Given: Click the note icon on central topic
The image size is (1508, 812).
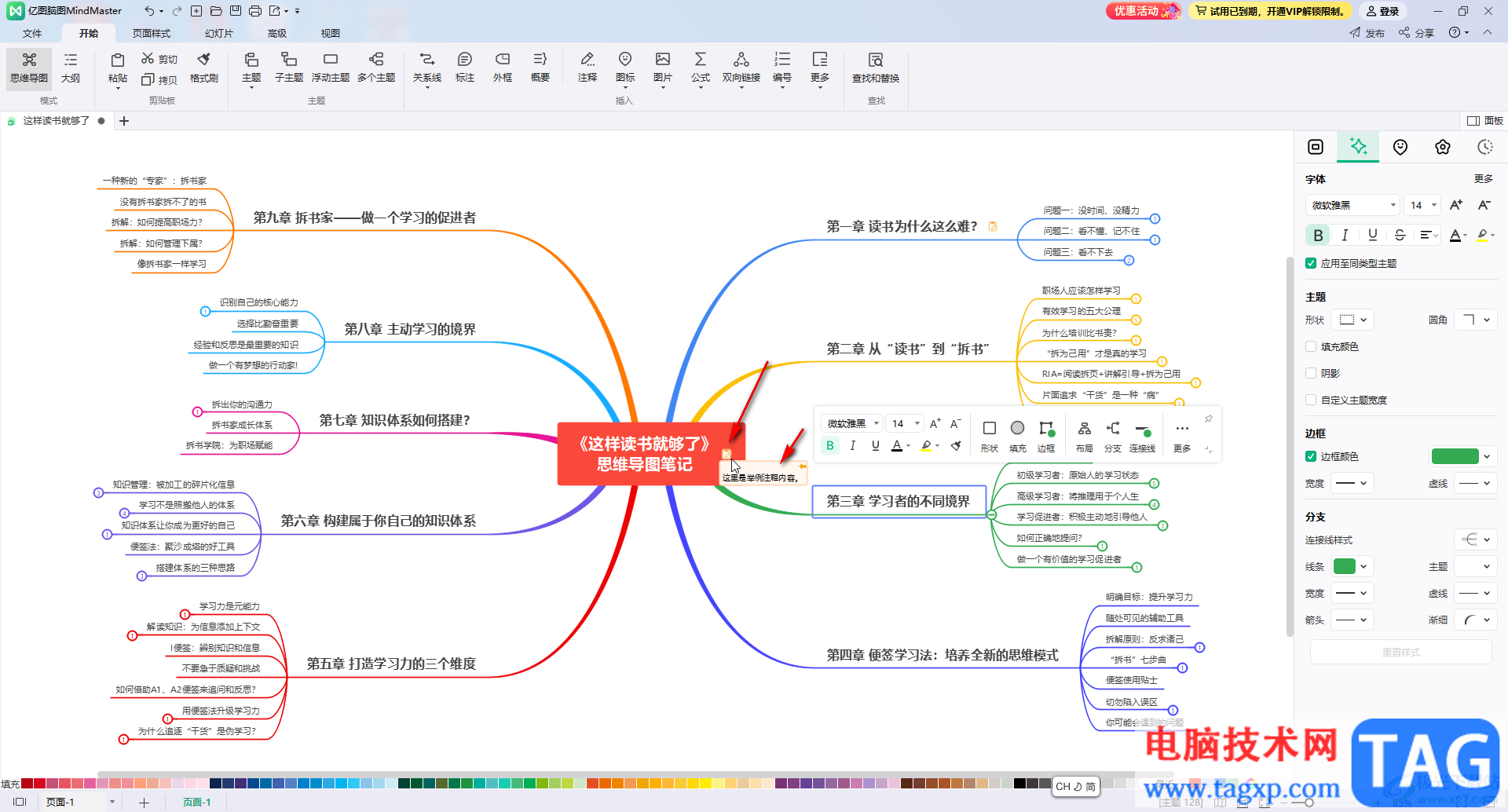Looking at the screenshot, I should pos(727,454).
